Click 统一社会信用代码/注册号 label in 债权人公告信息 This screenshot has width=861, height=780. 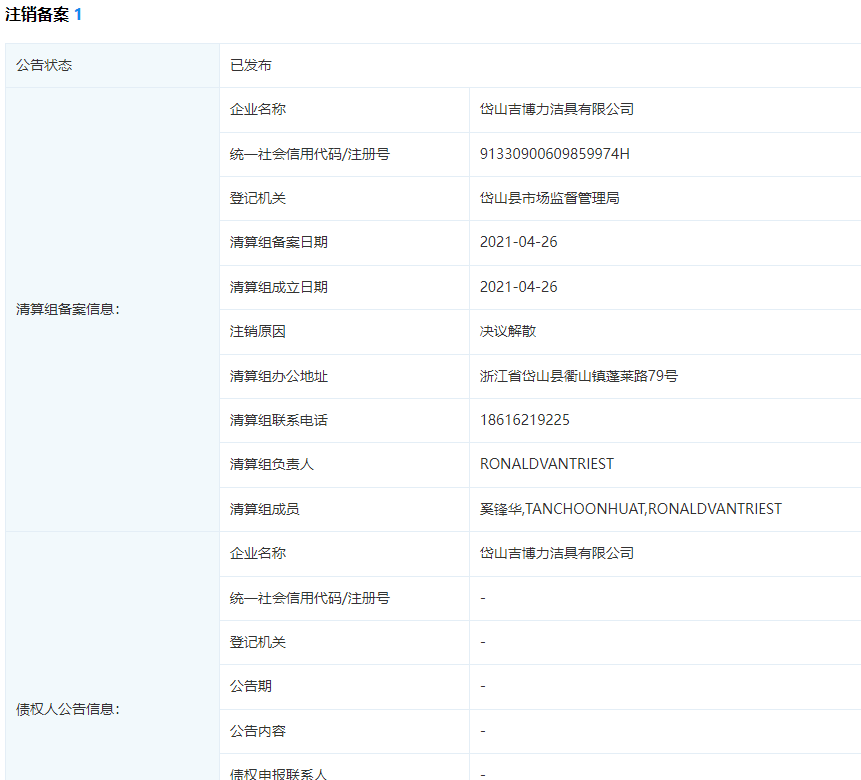(310, 598)
